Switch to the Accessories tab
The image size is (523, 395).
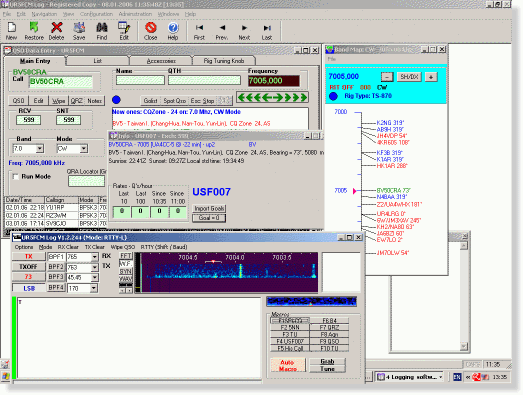[161, 61]
